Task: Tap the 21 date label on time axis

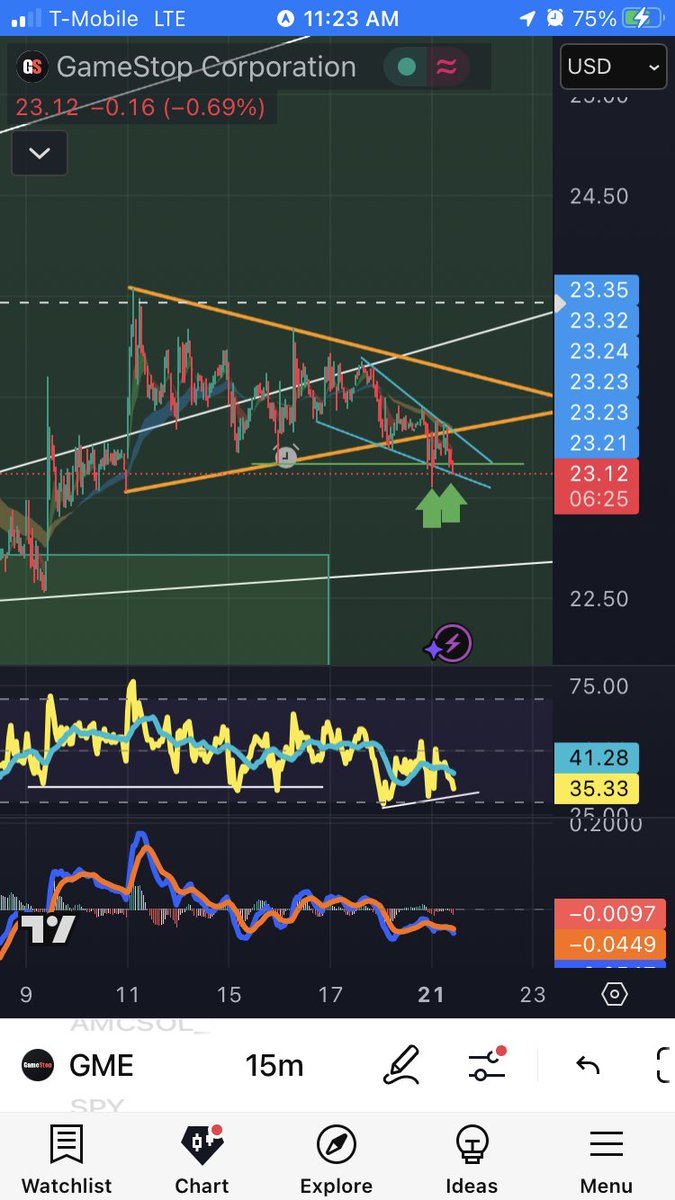Action: [431, 994]
